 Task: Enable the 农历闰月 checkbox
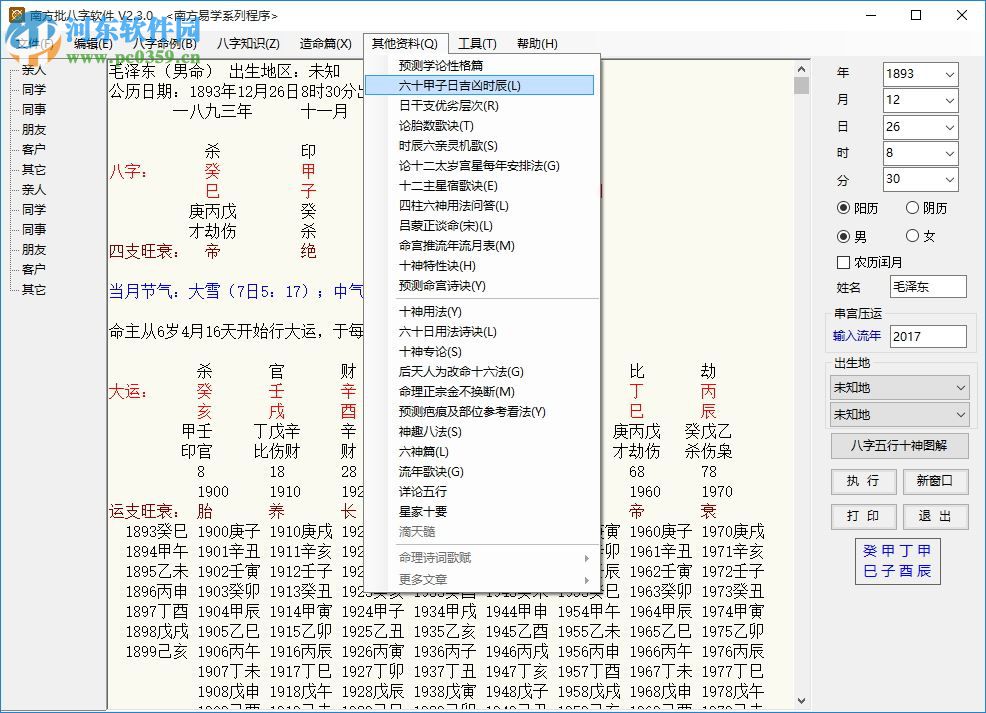[x=845, y=261]
